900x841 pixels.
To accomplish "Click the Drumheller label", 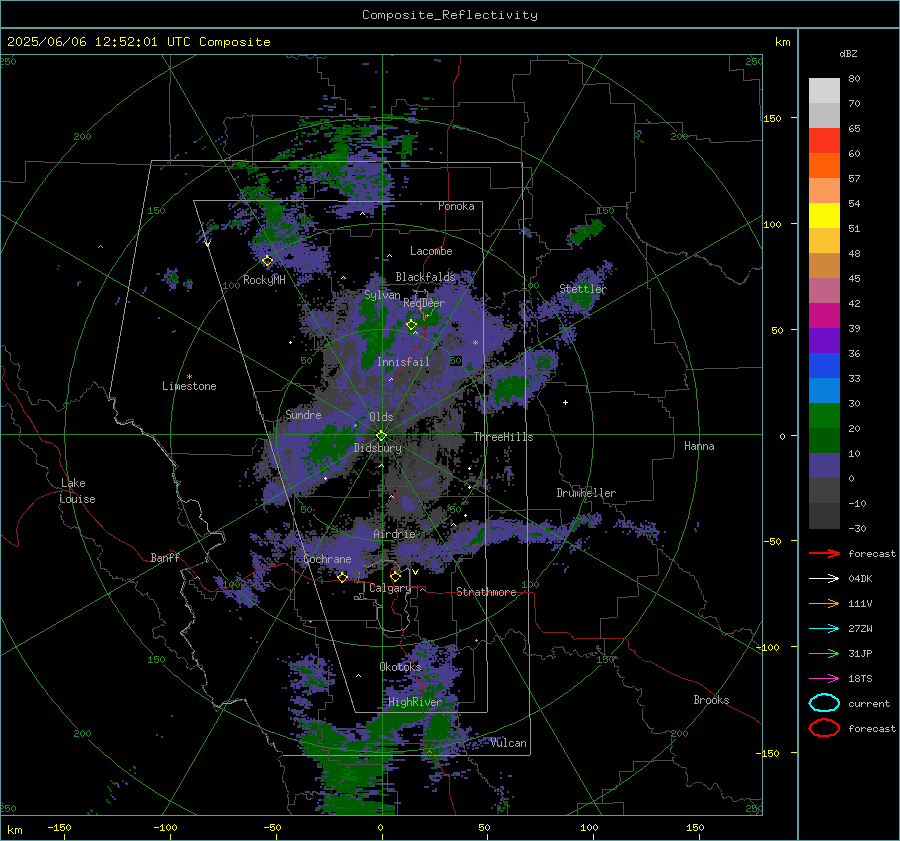I will click(586, 493).
